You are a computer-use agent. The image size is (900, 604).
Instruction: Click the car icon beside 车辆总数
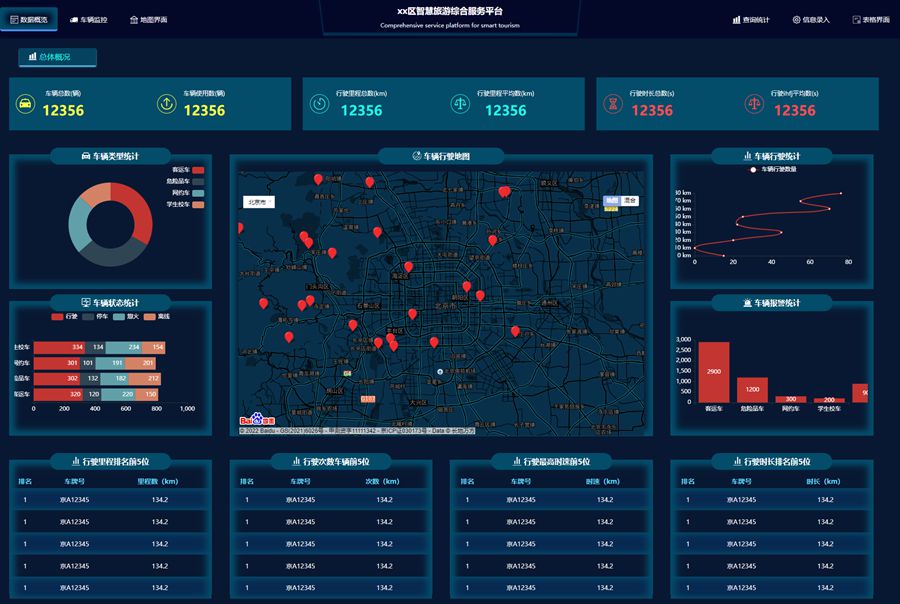23,104
